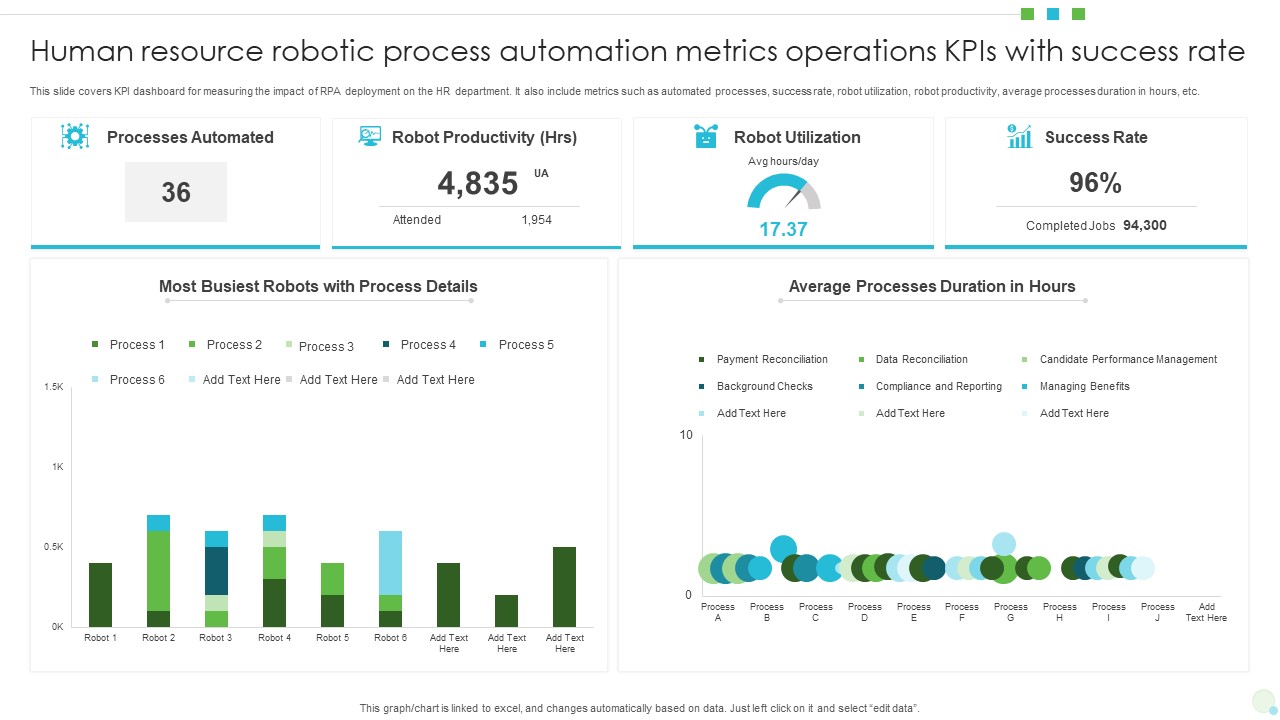Click the Compliance and Reporting legend dot

(862, 387)
